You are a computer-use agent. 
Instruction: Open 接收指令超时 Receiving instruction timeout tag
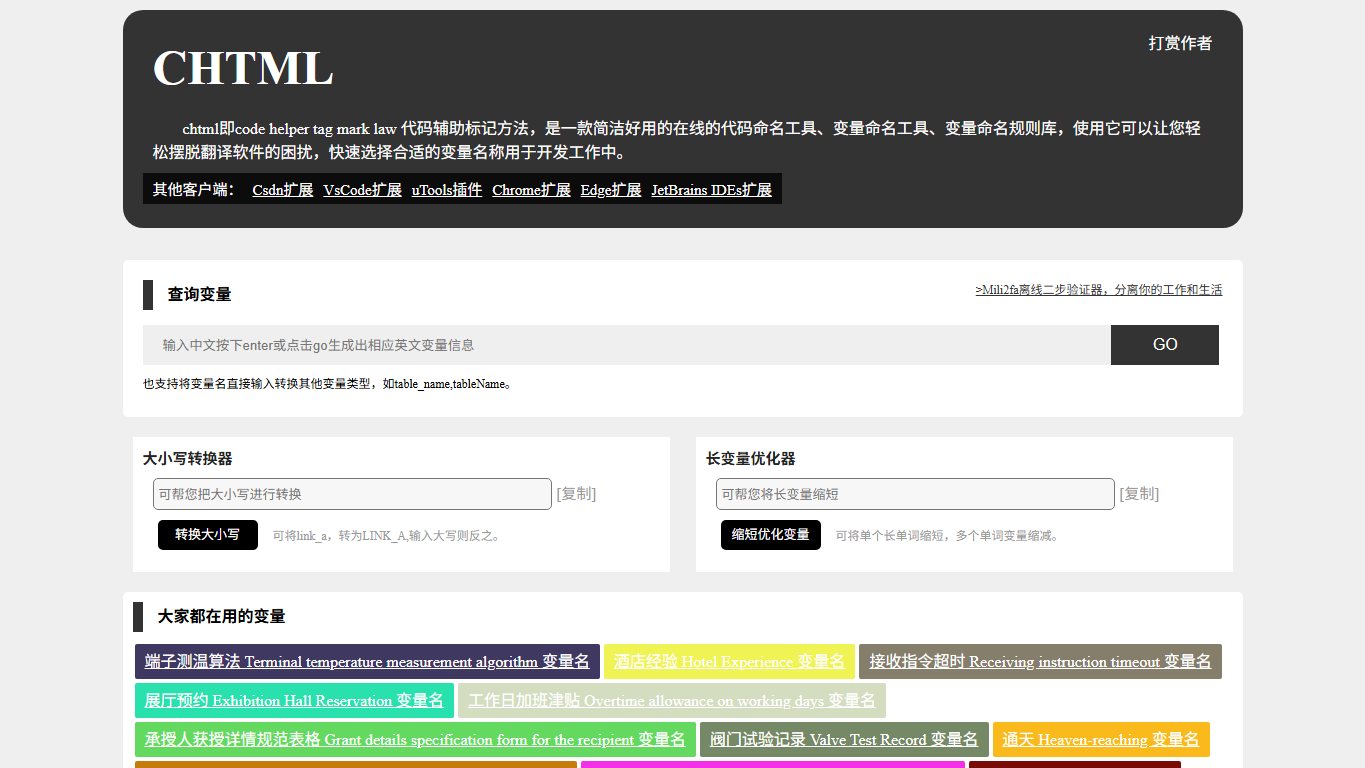(1040, 662)
